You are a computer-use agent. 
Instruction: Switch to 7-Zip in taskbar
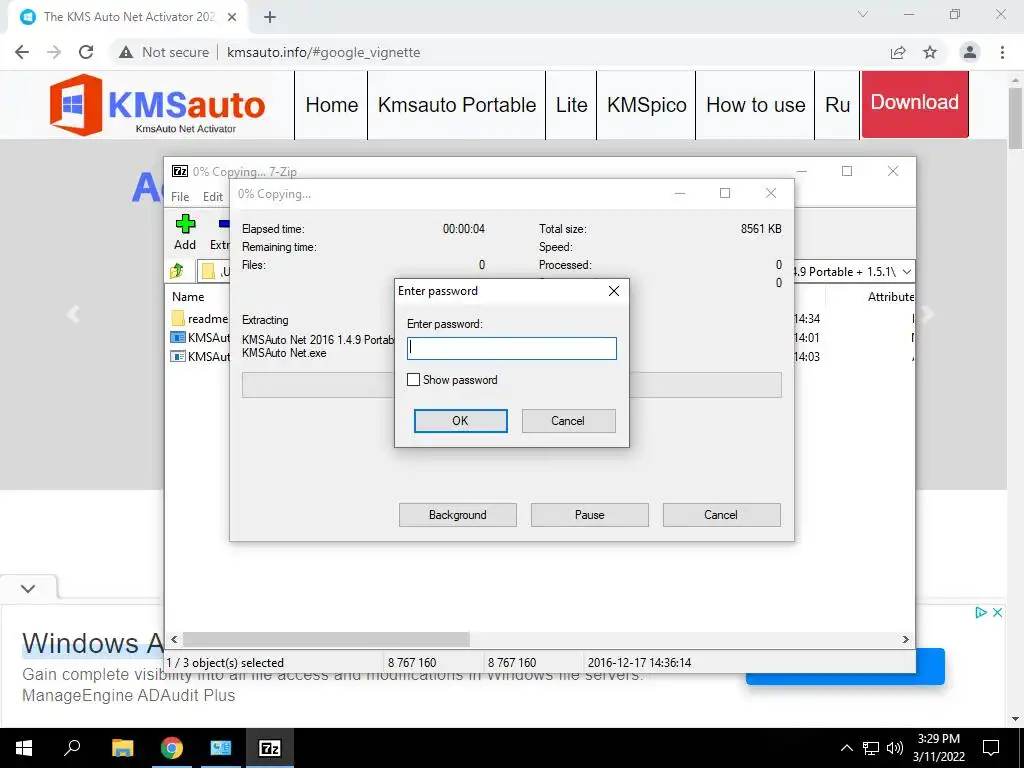point(270,748)
